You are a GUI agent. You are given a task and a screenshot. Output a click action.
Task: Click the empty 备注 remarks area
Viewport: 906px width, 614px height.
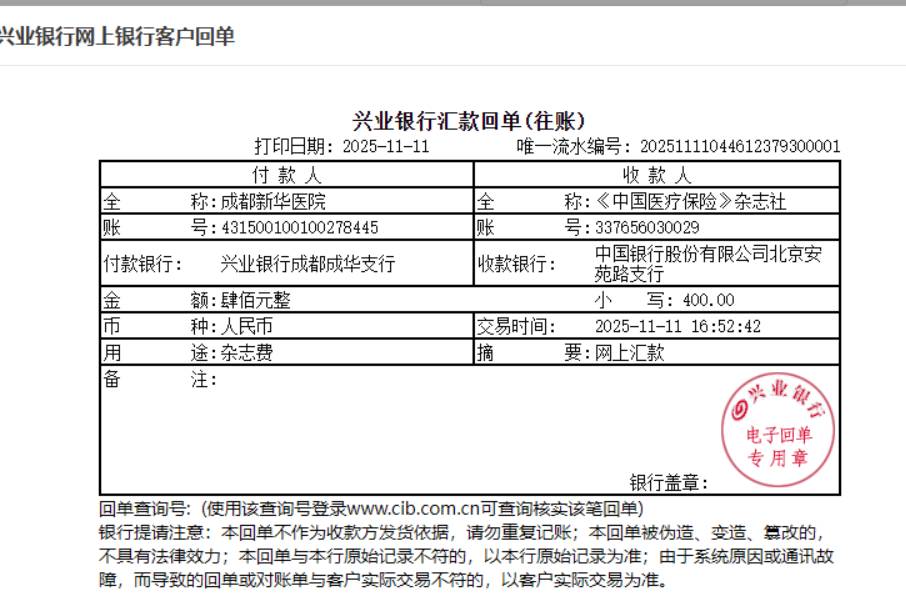click(x=400, y=430)
